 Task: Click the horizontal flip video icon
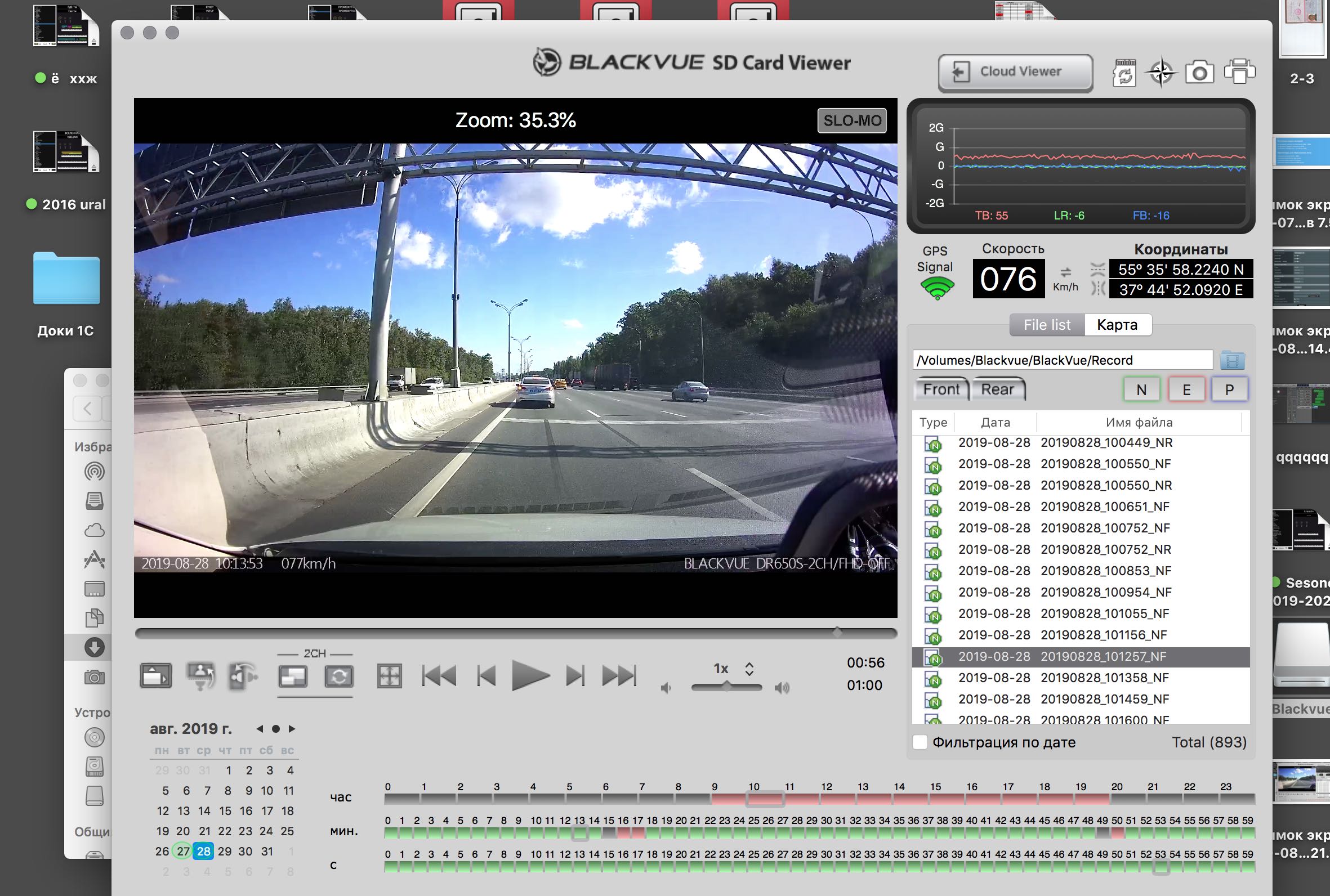[244, 676]
